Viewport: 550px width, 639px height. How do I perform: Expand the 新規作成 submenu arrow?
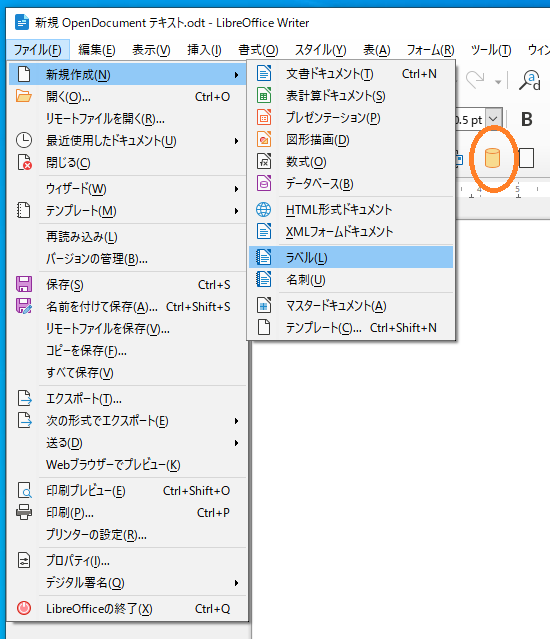[x=236, y=75]
